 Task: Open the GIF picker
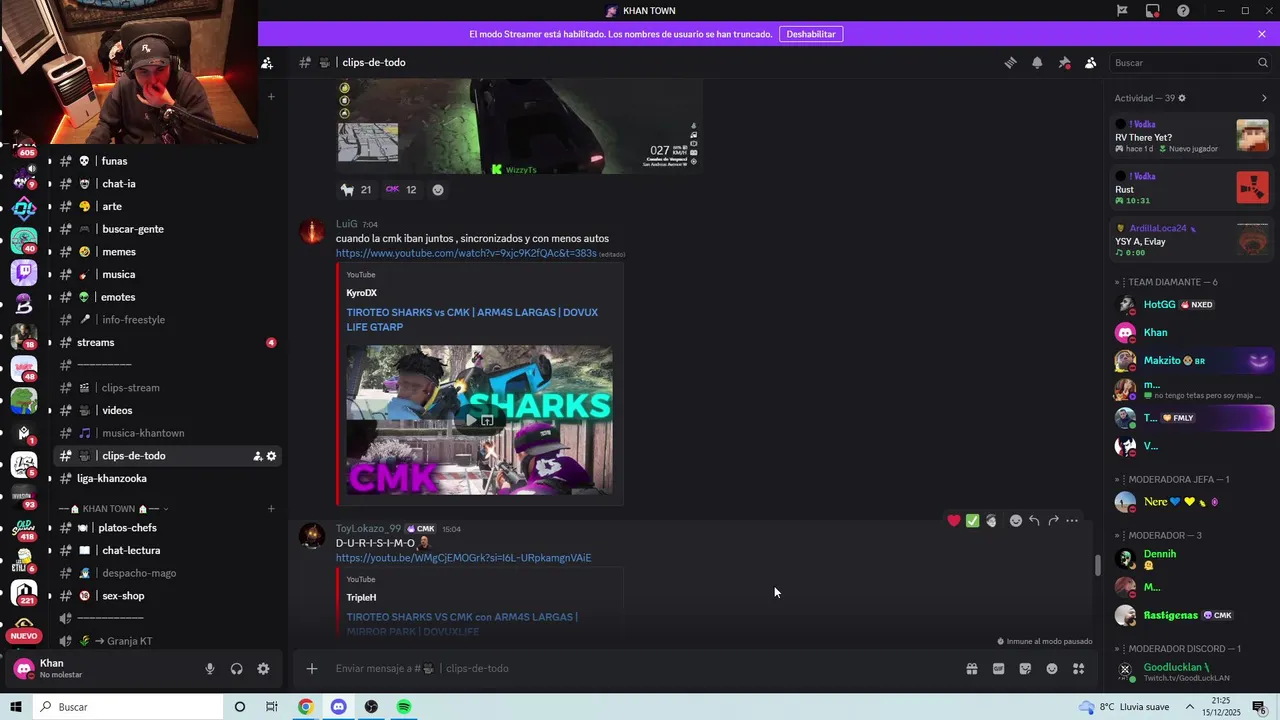pos(998,669)
